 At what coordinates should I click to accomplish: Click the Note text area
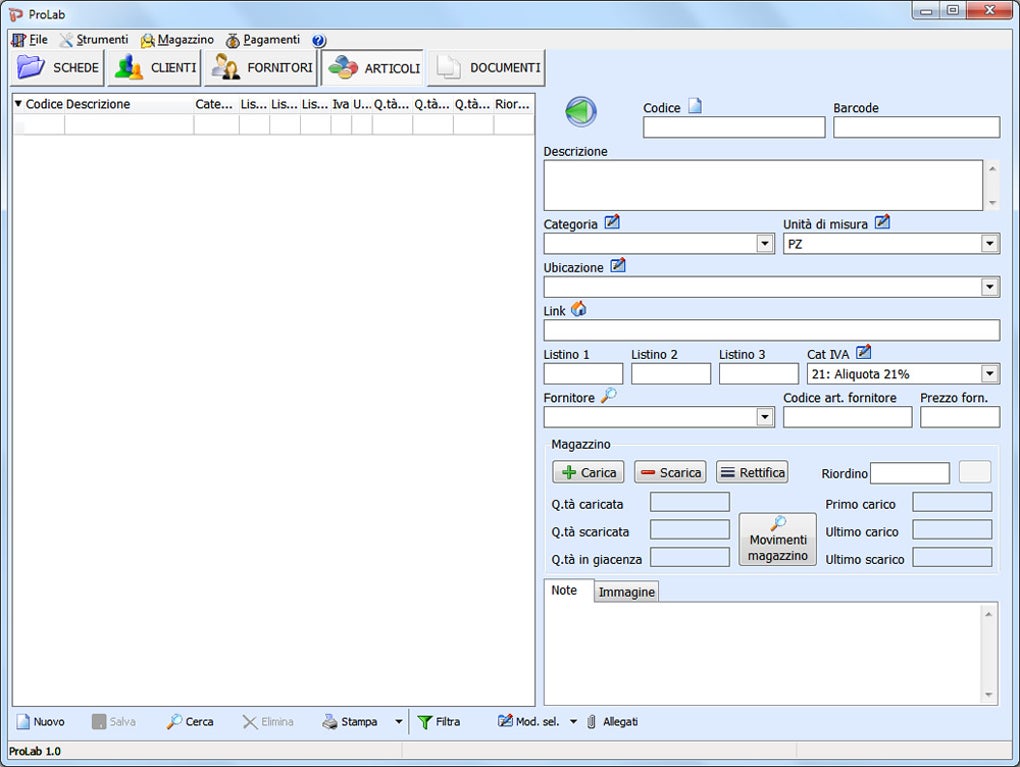[x=762, y=653]
